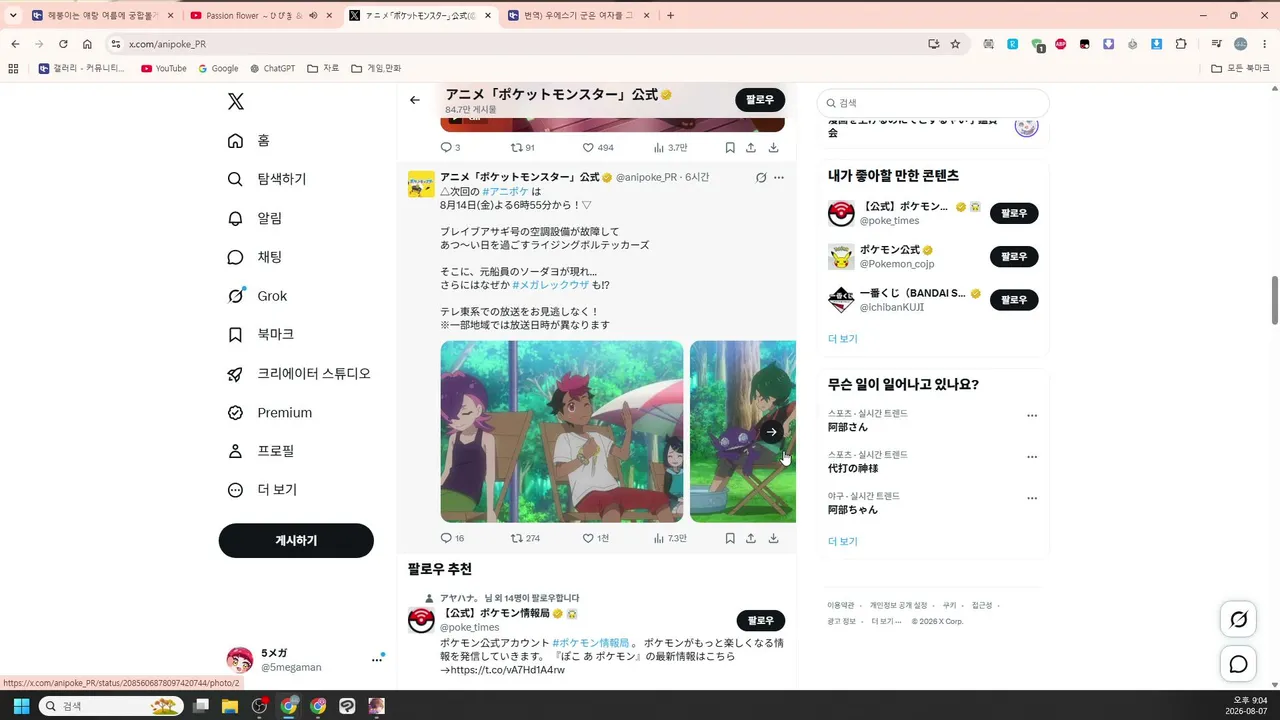
Task: Repost the post with 91 reposts
Action: tap(523, 147)
